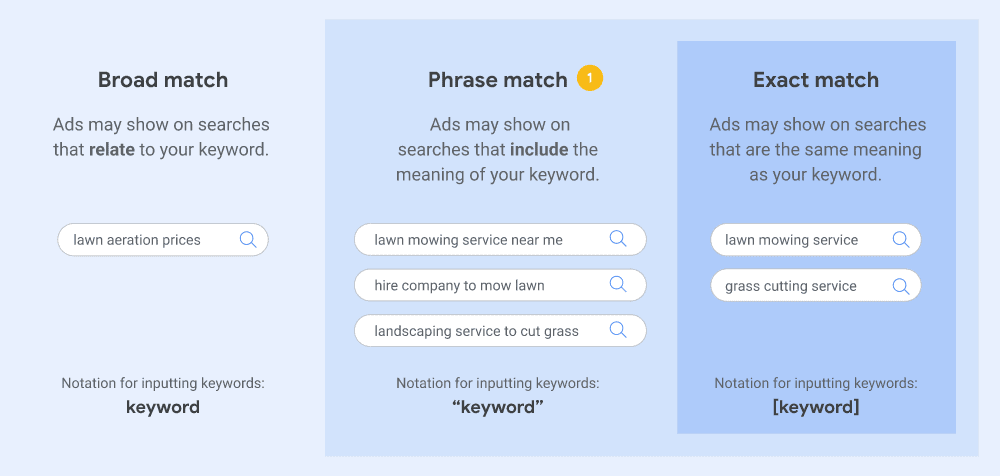
Task: Click the 'Exact match' heading
Action: pos(816,80)
